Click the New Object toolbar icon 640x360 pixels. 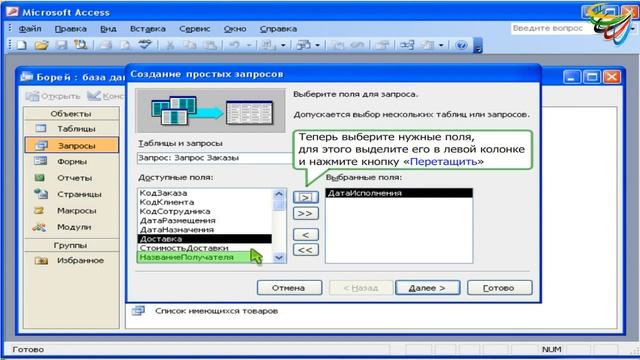pos(428,45)
